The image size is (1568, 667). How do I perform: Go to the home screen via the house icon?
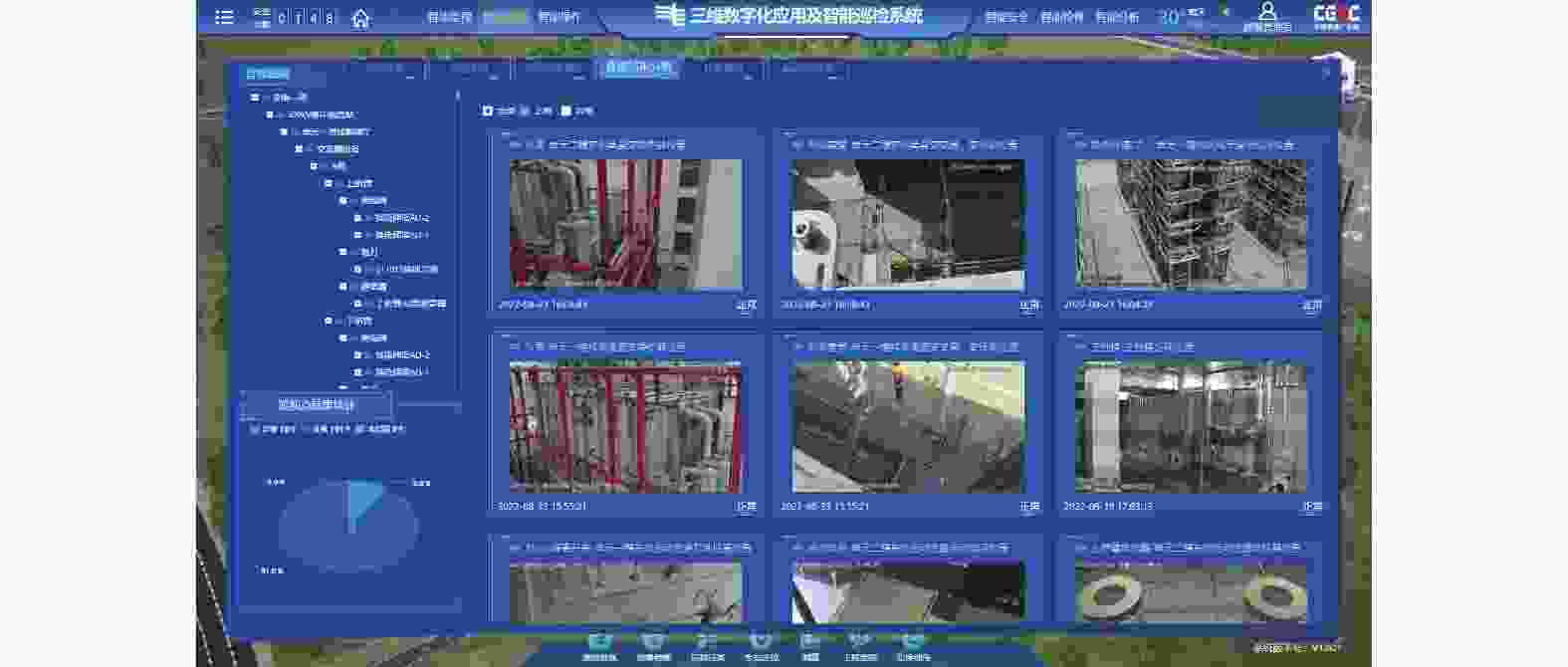(360, 18)
